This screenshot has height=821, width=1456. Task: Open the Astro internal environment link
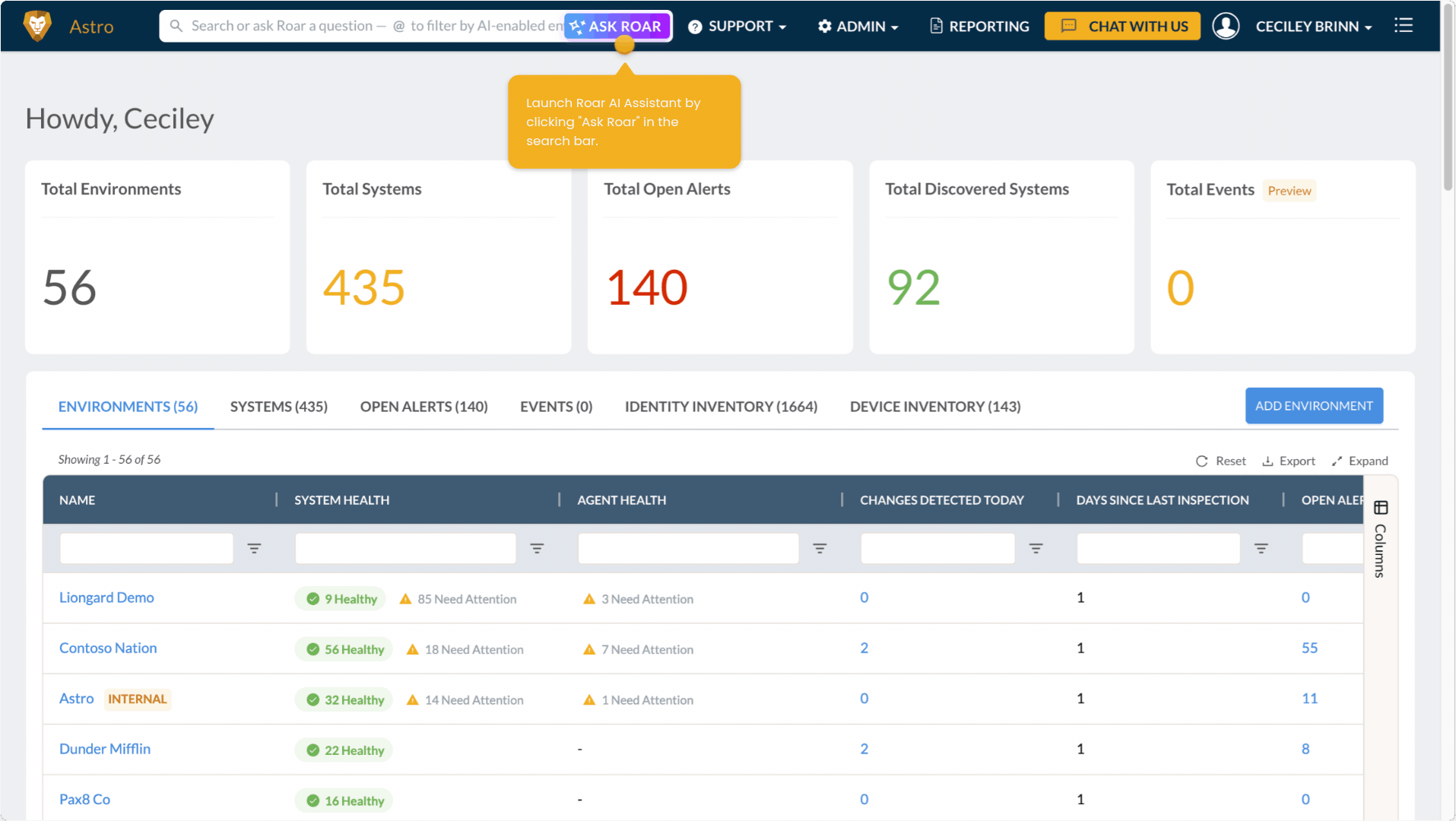click(77, 699)
